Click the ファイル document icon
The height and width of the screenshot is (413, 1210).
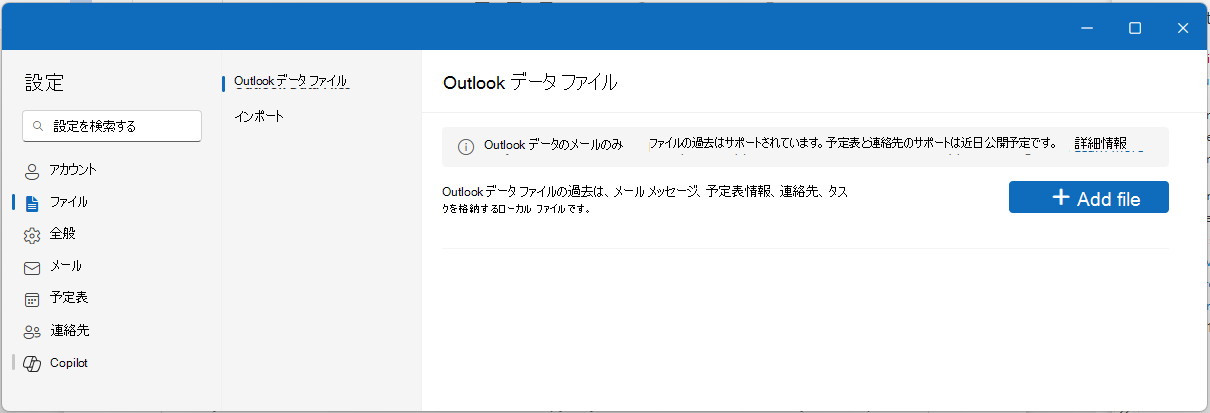[32, 203]
